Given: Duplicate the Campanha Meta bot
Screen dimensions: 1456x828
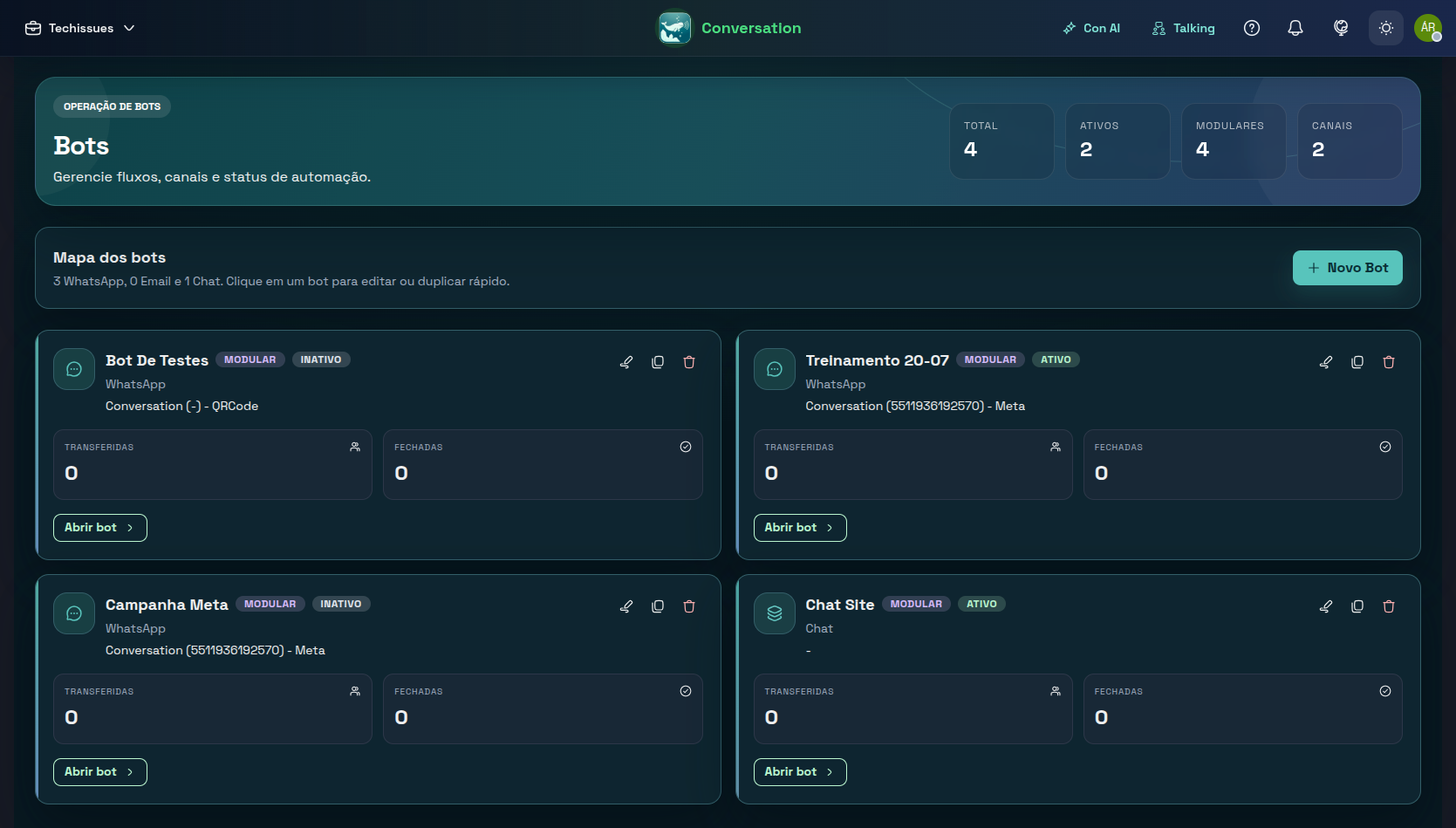Looking at the screenshot, I should 658,606.
